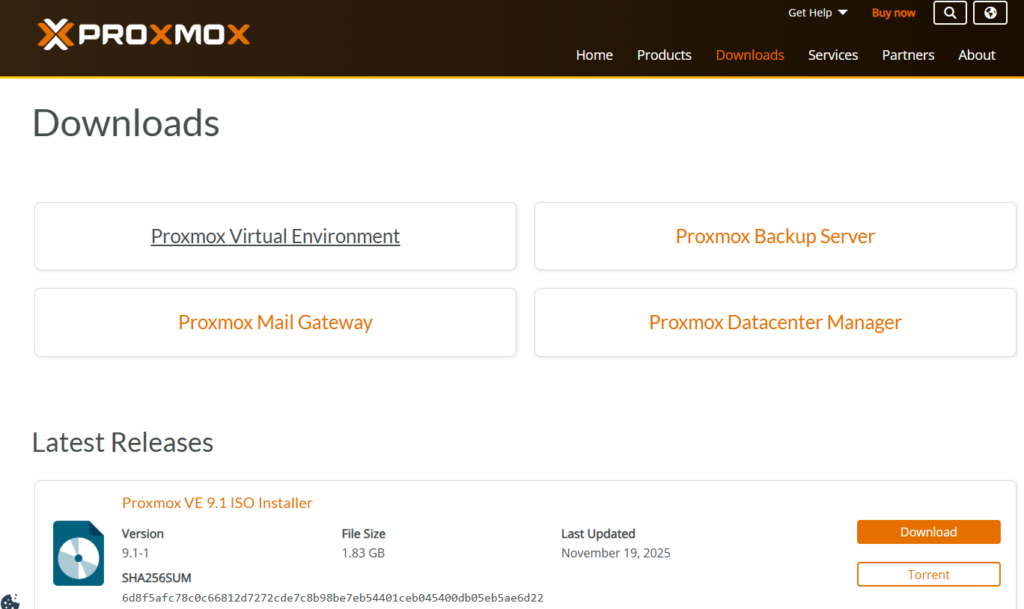Viewport: 1024px width, 609px height.
Task: Click the Proxmox logo in the header
Action: [144, 35]
